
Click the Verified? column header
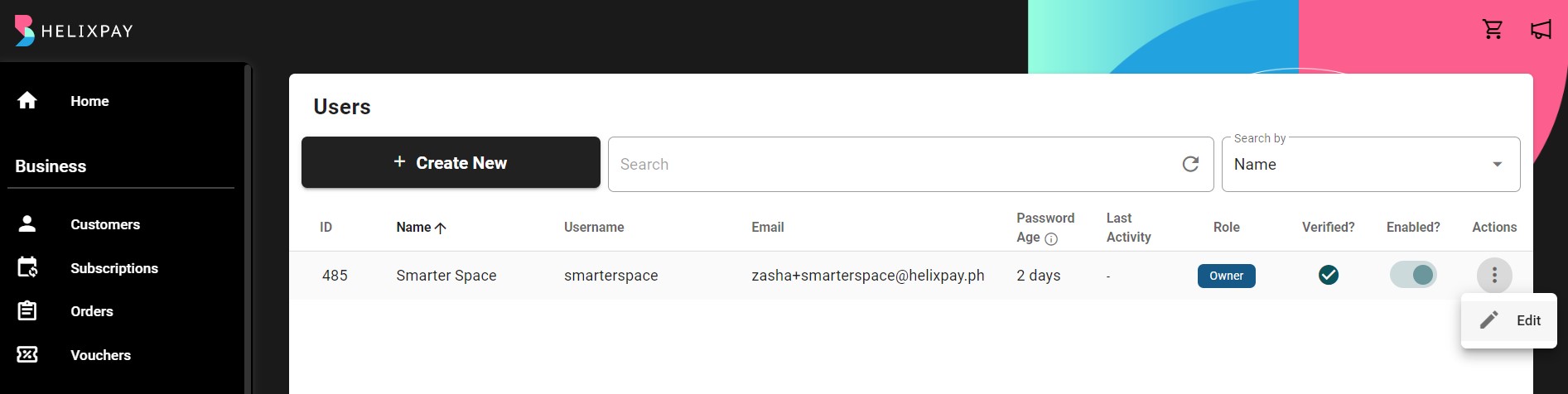pyautogui.click(x=1329, y=227)
